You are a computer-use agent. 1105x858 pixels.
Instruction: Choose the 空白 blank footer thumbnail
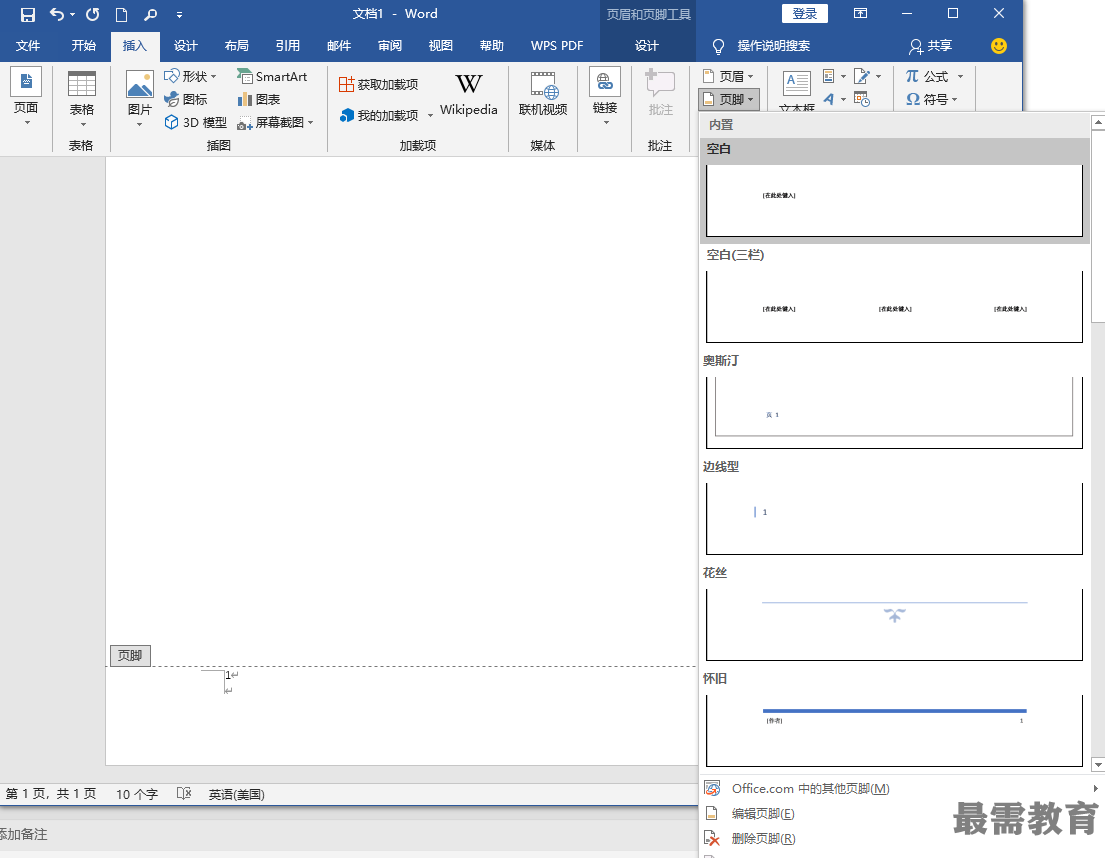pos(894,201)
